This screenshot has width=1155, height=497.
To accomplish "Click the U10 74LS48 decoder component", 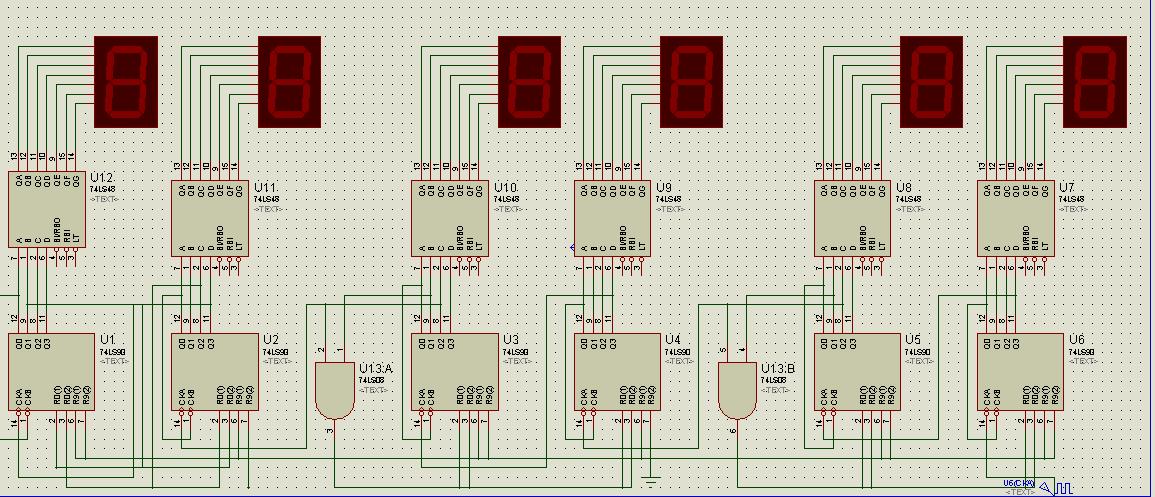I will (450, 219).
